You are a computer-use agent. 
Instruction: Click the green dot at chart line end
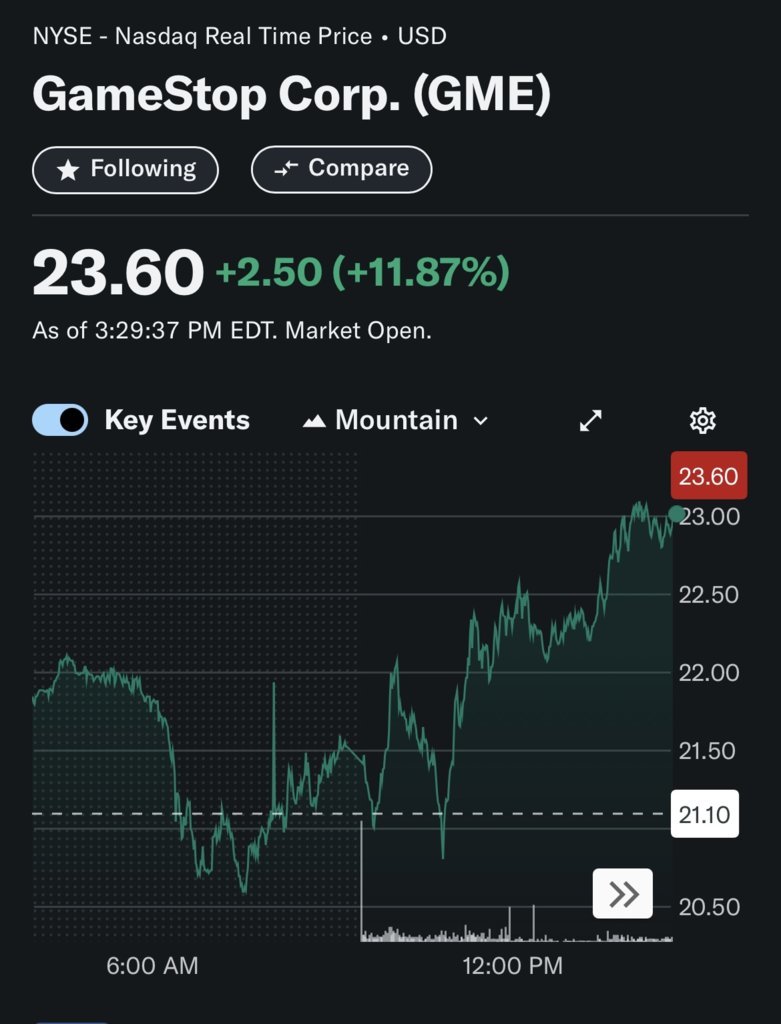tap(677, 514)
